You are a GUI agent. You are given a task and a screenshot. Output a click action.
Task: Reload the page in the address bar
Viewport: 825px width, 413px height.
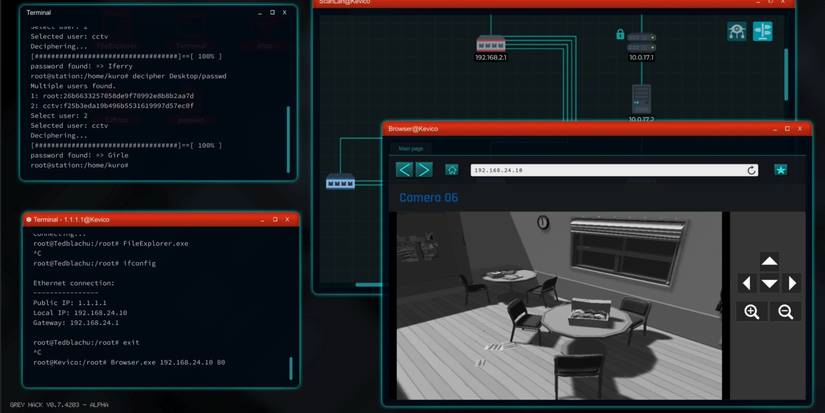point(751,170)
